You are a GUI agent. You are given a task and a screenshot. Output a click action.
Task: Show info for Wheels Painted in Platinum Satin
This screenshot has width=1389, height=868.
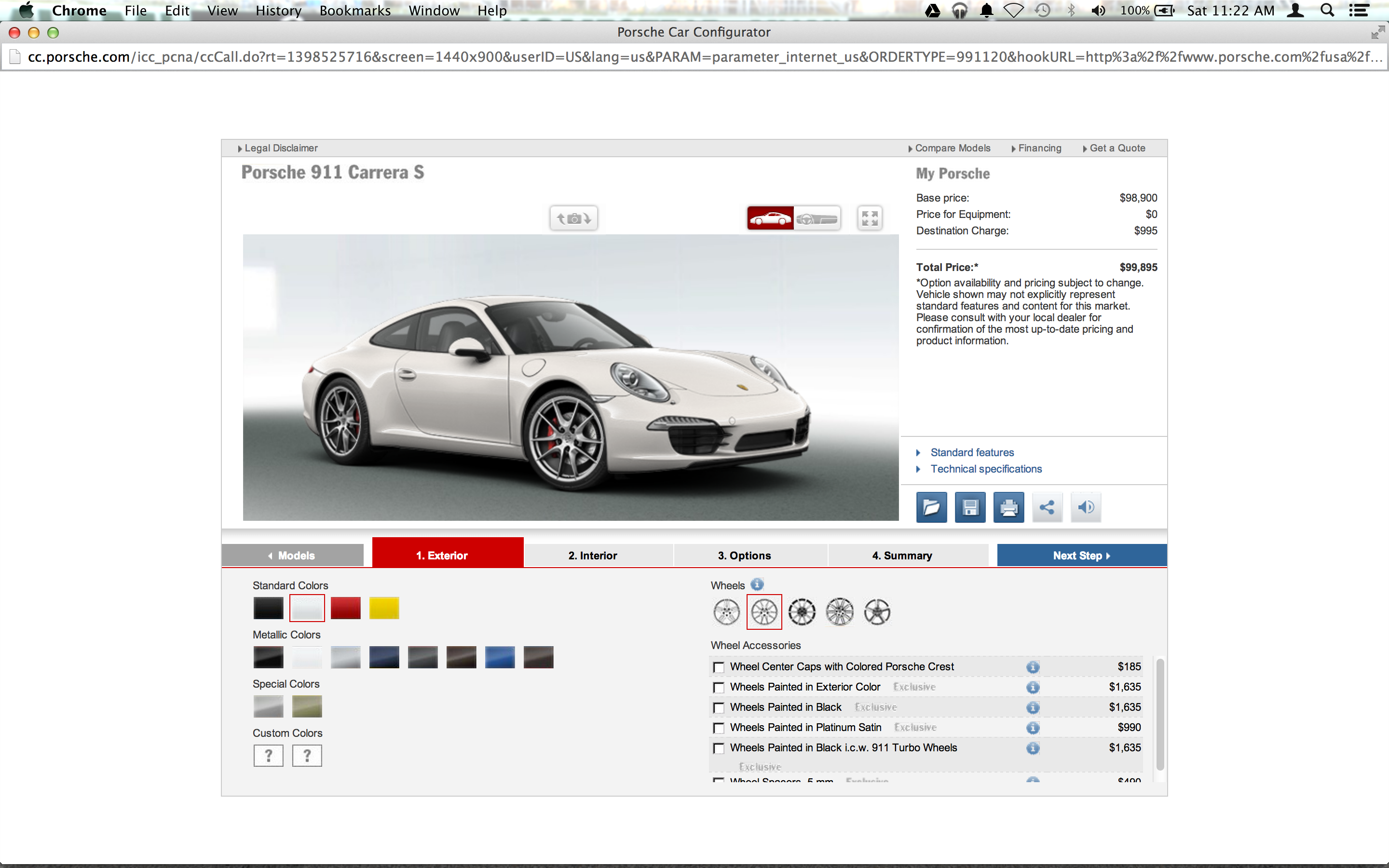1033,727
